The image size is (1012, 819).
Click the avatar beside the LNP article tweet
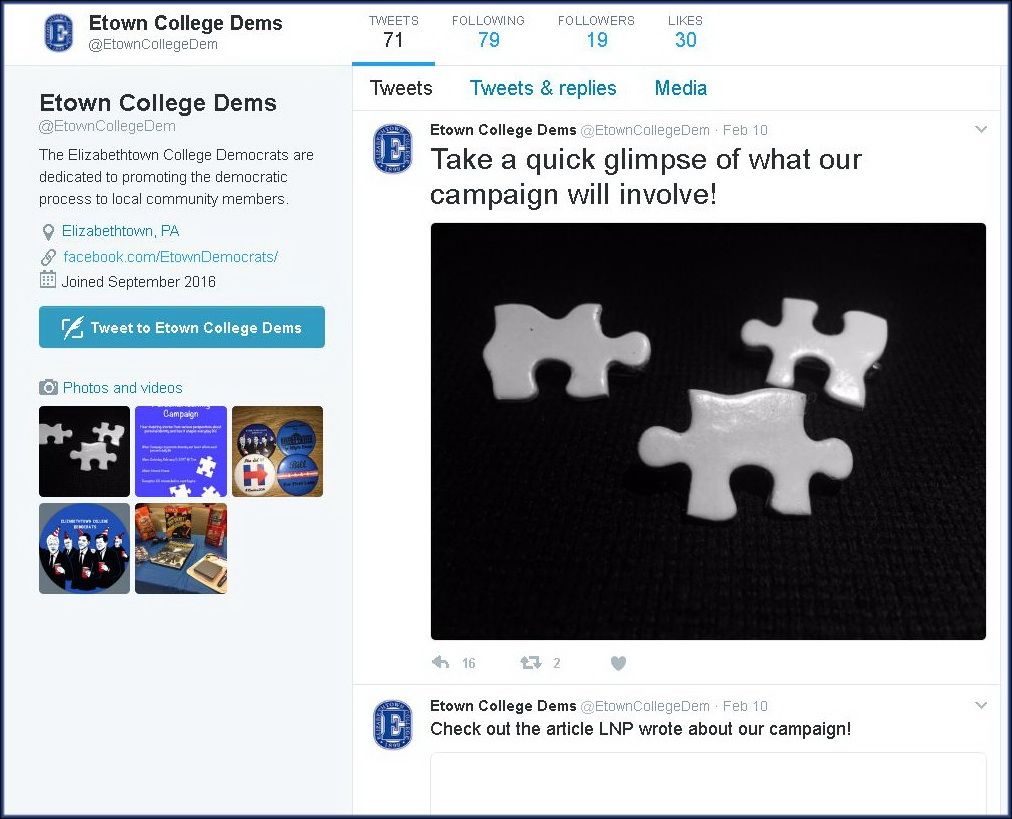click(392, 725)
